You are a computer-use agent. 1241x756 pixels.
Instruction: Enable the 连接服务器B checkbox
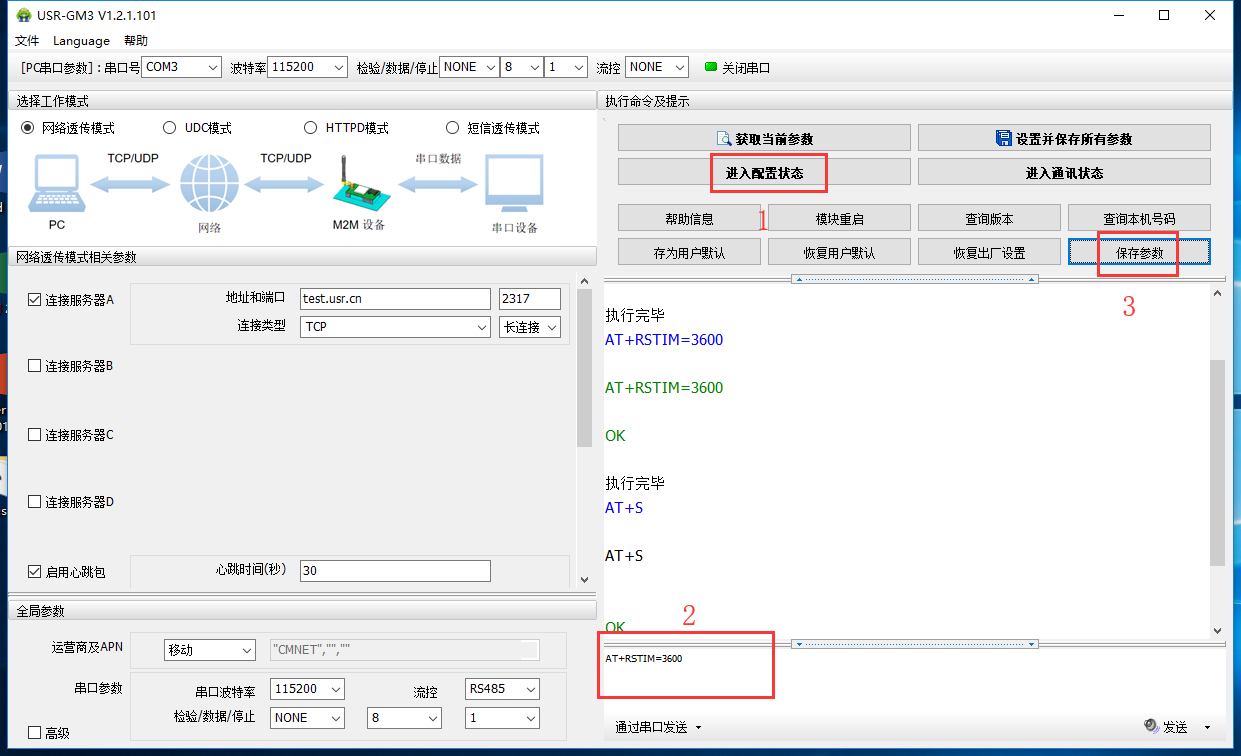coord(35,366)
